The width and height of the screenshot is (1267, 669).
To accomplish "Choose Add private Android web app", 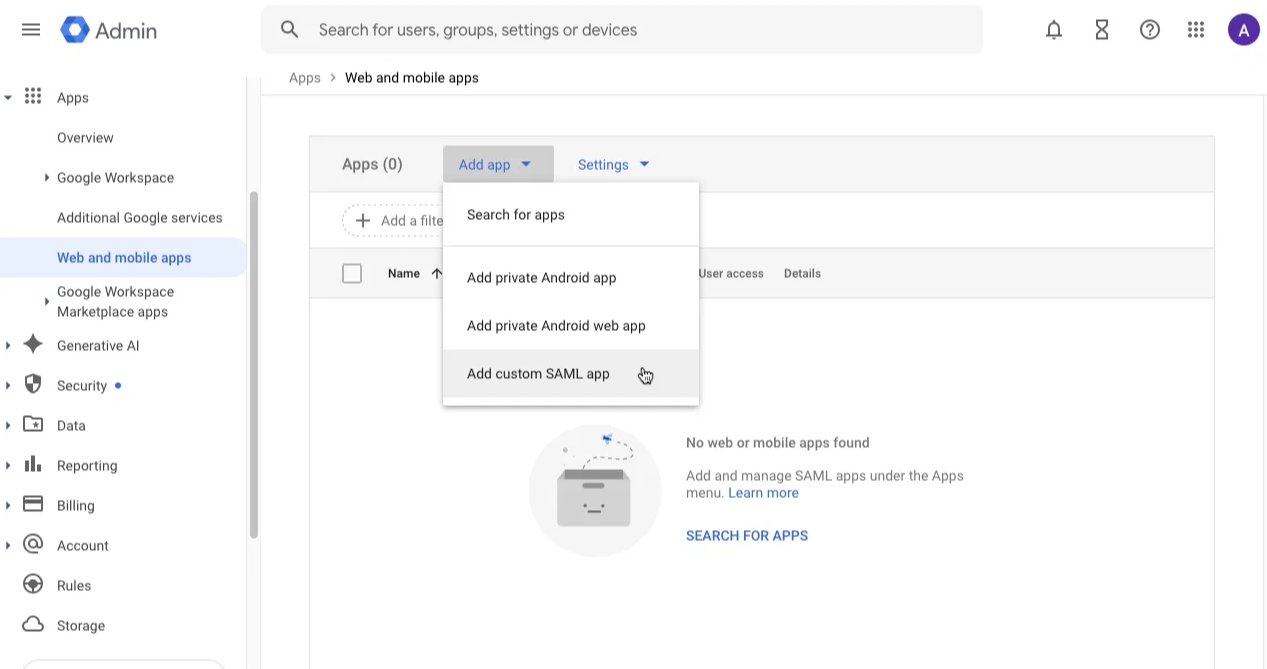I will pos(571,326).
